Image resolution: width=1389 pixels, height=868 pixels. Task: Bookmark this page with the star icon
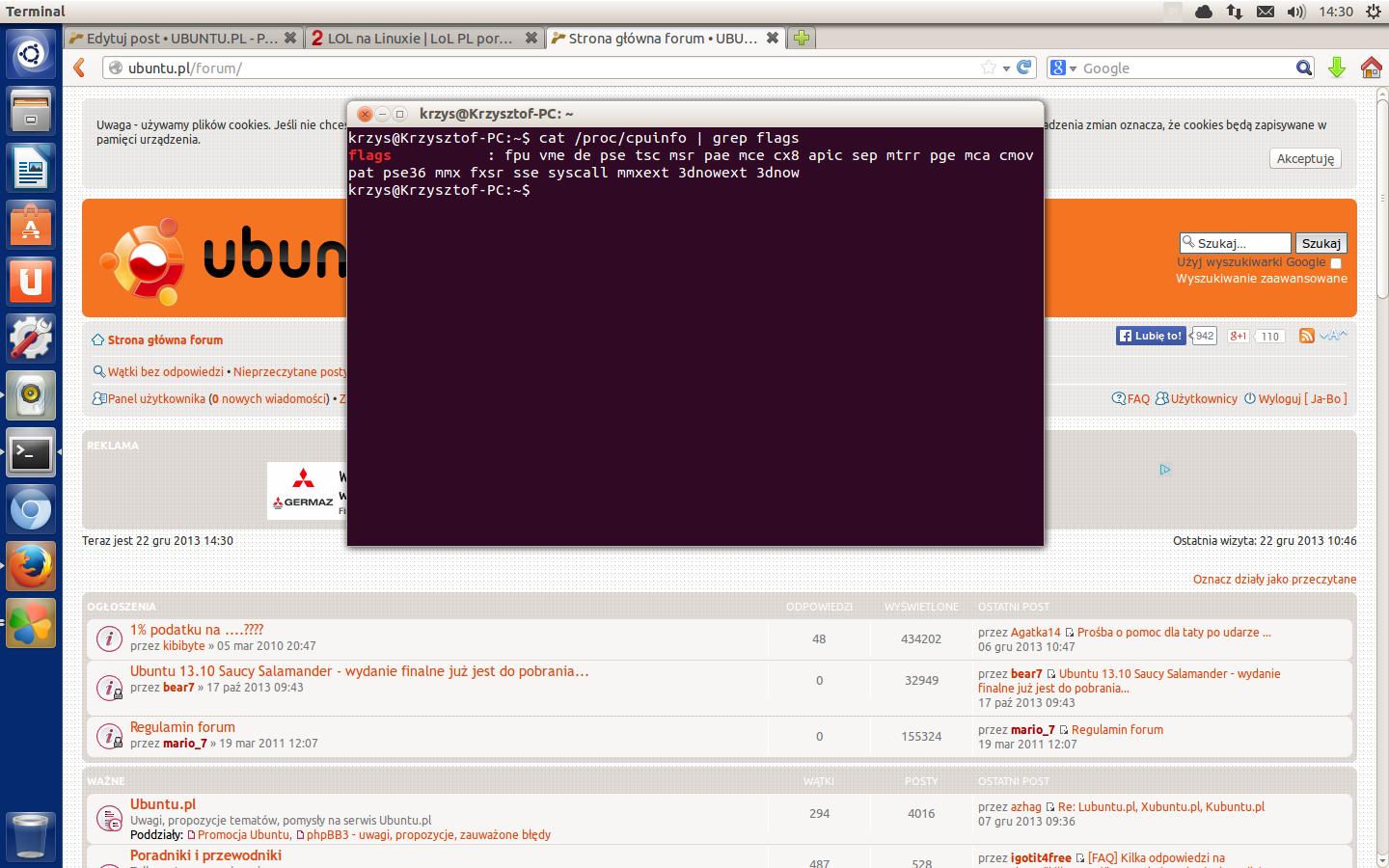tap(989, 68)
